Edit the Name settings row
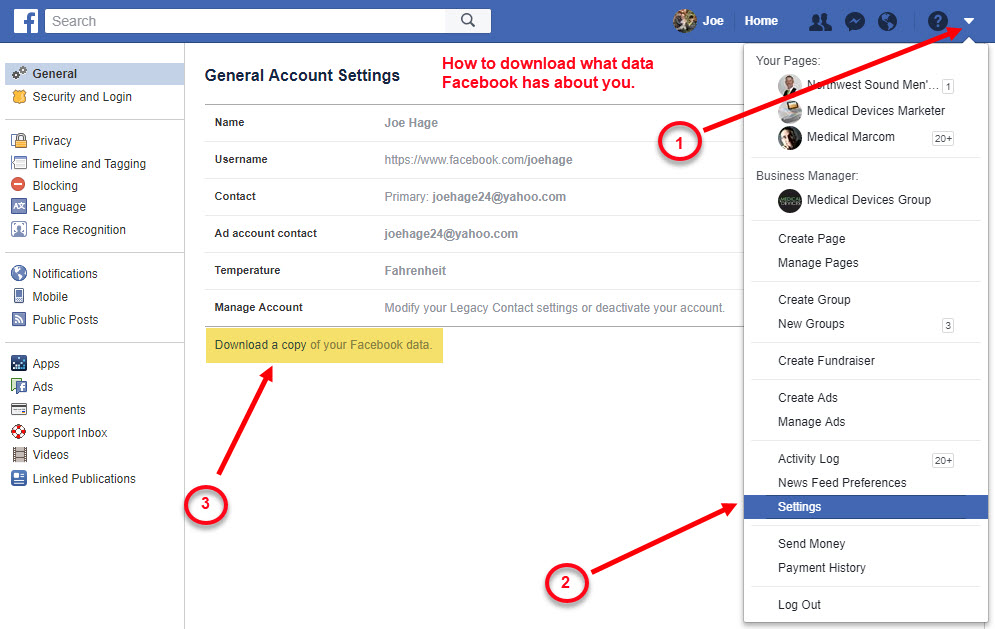The image size is (995, 629). point(474,122)
